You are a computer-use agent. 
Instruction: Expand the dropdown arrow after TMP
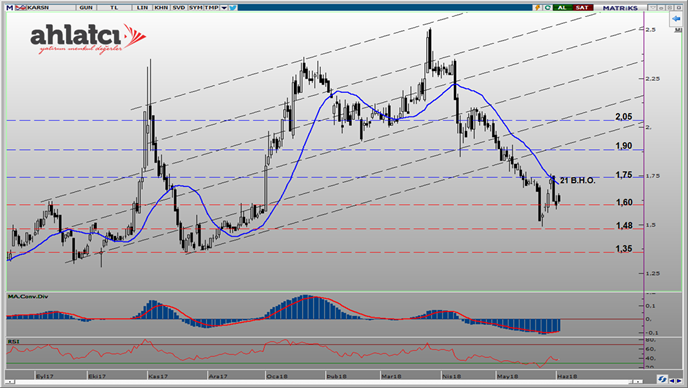point(224,8)
